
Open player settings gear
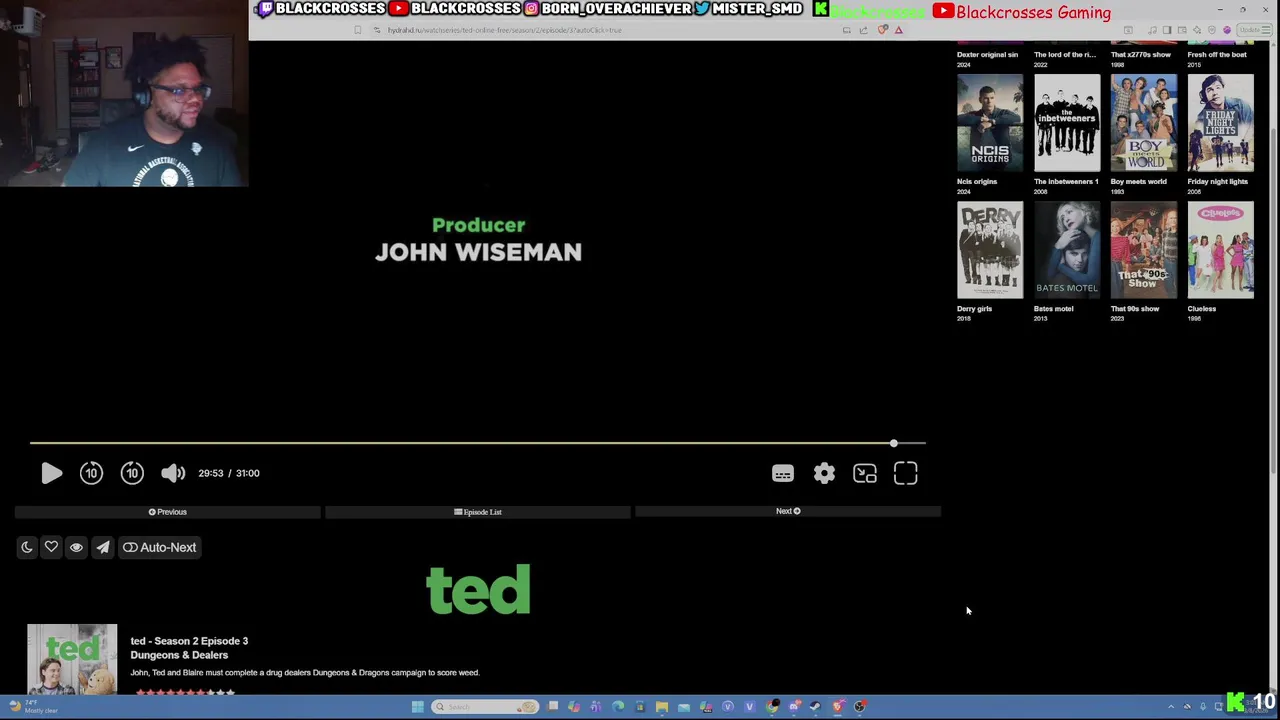(x=824, y=473)
